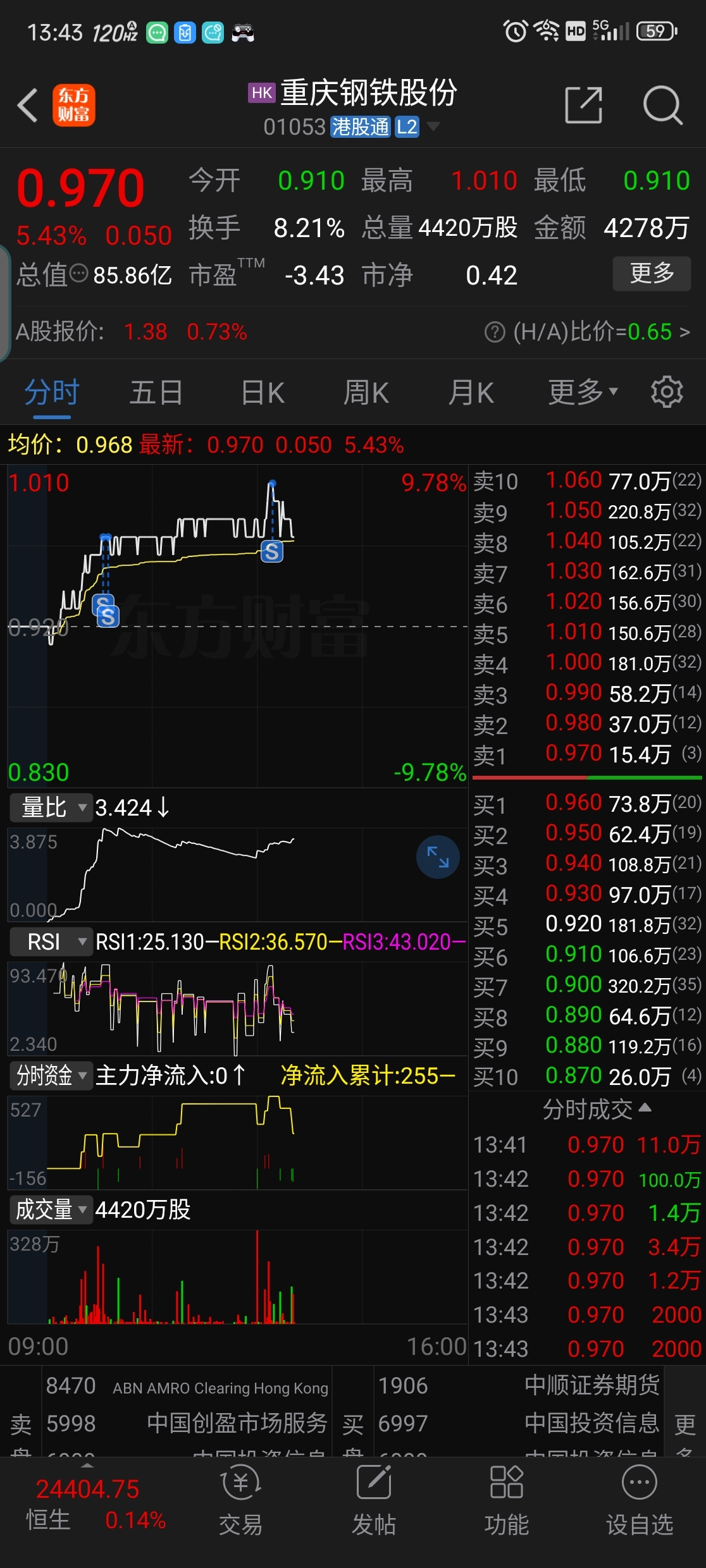Tap the 100.0万 trade at 13:42

pos(587,1179)
